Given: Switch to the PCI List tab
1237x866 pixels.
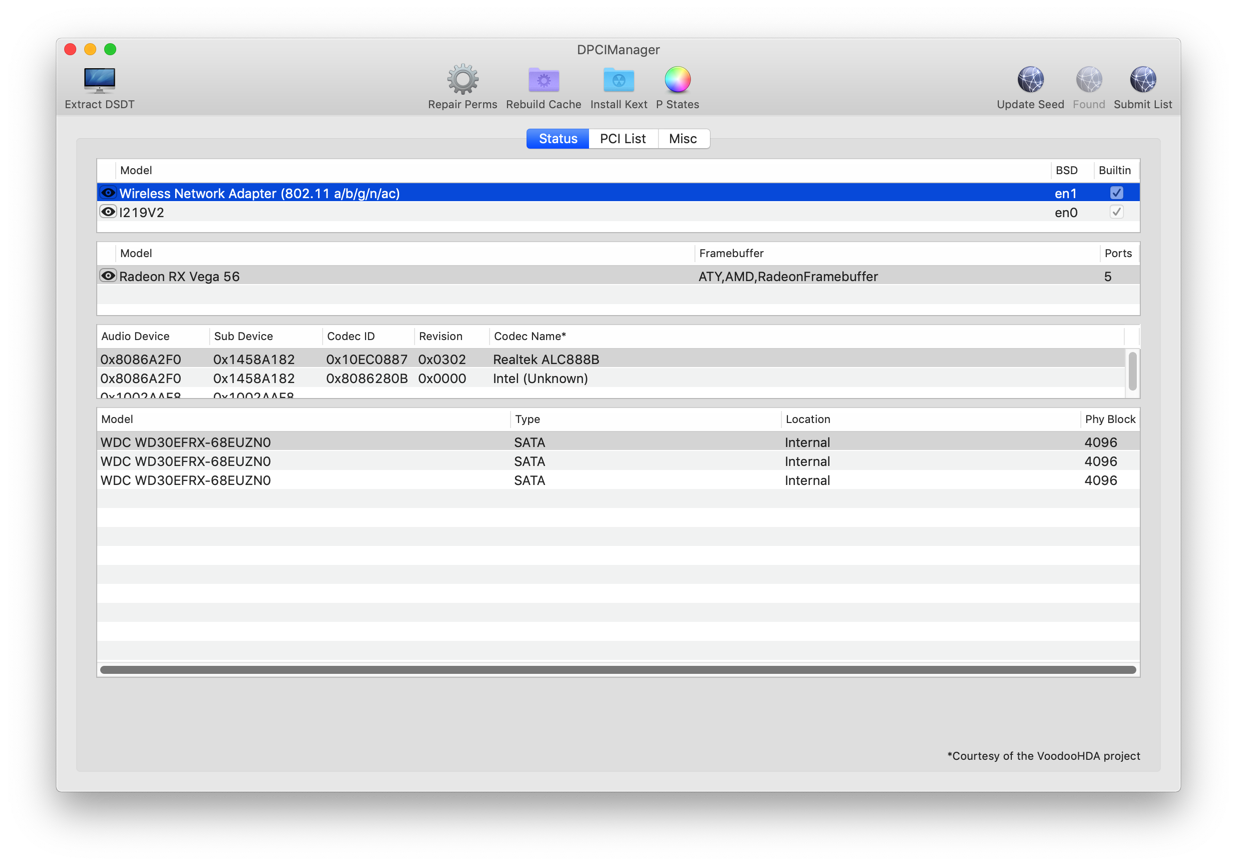Looking at the screenshot, I should pyautogui.click(x=623, y=139).
